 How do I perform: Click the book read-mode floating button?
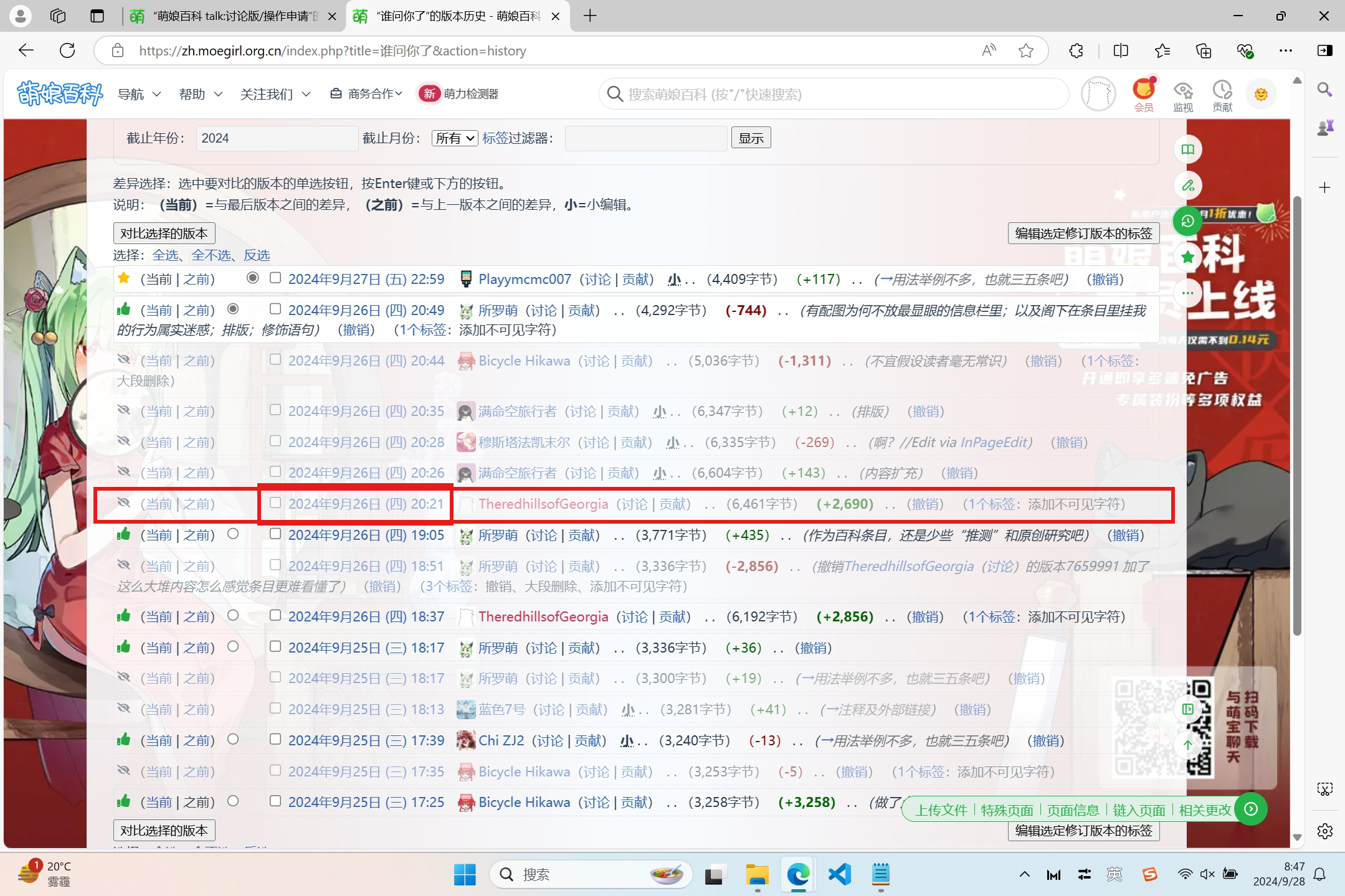[x=1187, y=149]
